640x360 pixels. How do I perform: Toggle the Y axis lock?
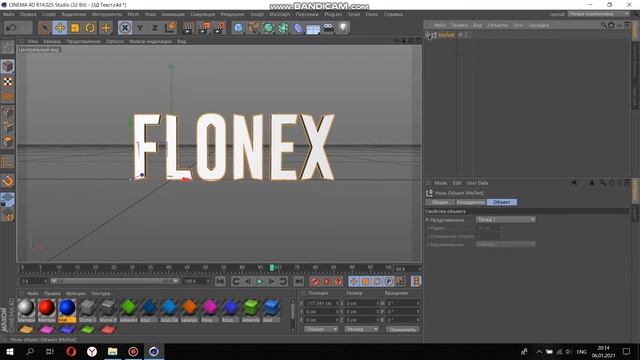coord(140,28)
